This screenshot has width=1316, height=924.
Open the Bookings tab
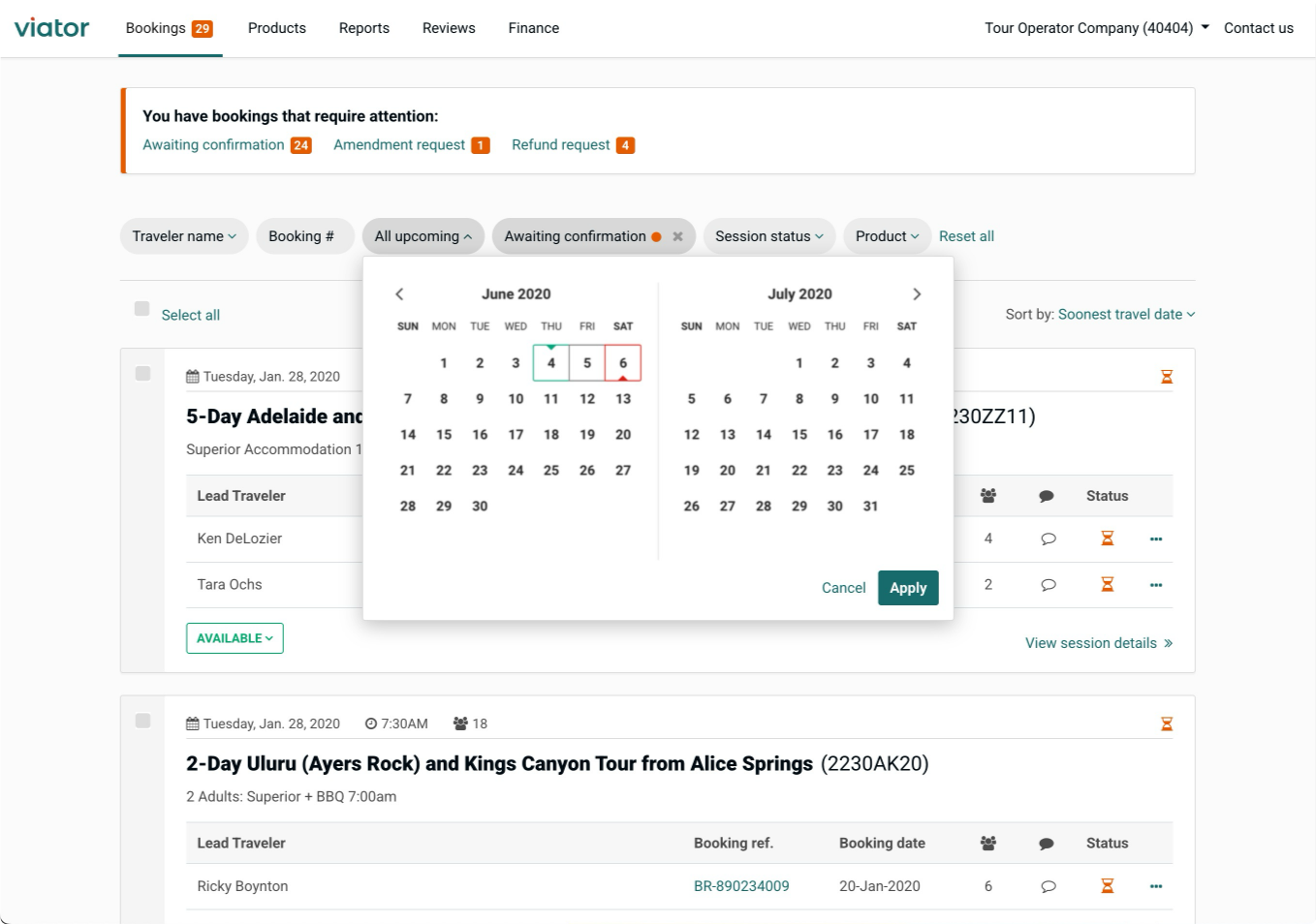pyautogui.click(x=170, y=28)
